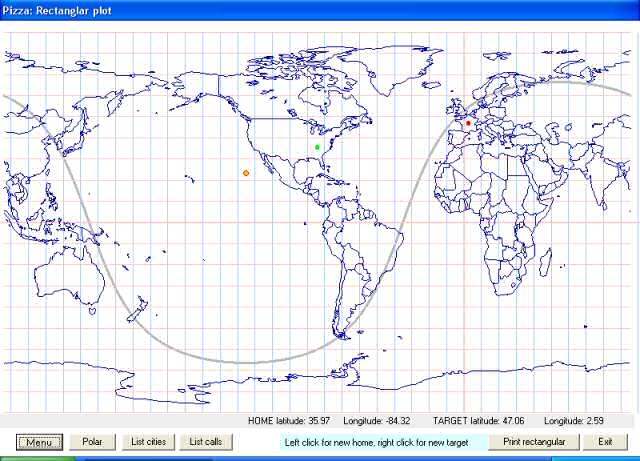This screenshot has width=640, height=461.
Task: Click on Madagascar island on the map
Action: tap(545, 262)
